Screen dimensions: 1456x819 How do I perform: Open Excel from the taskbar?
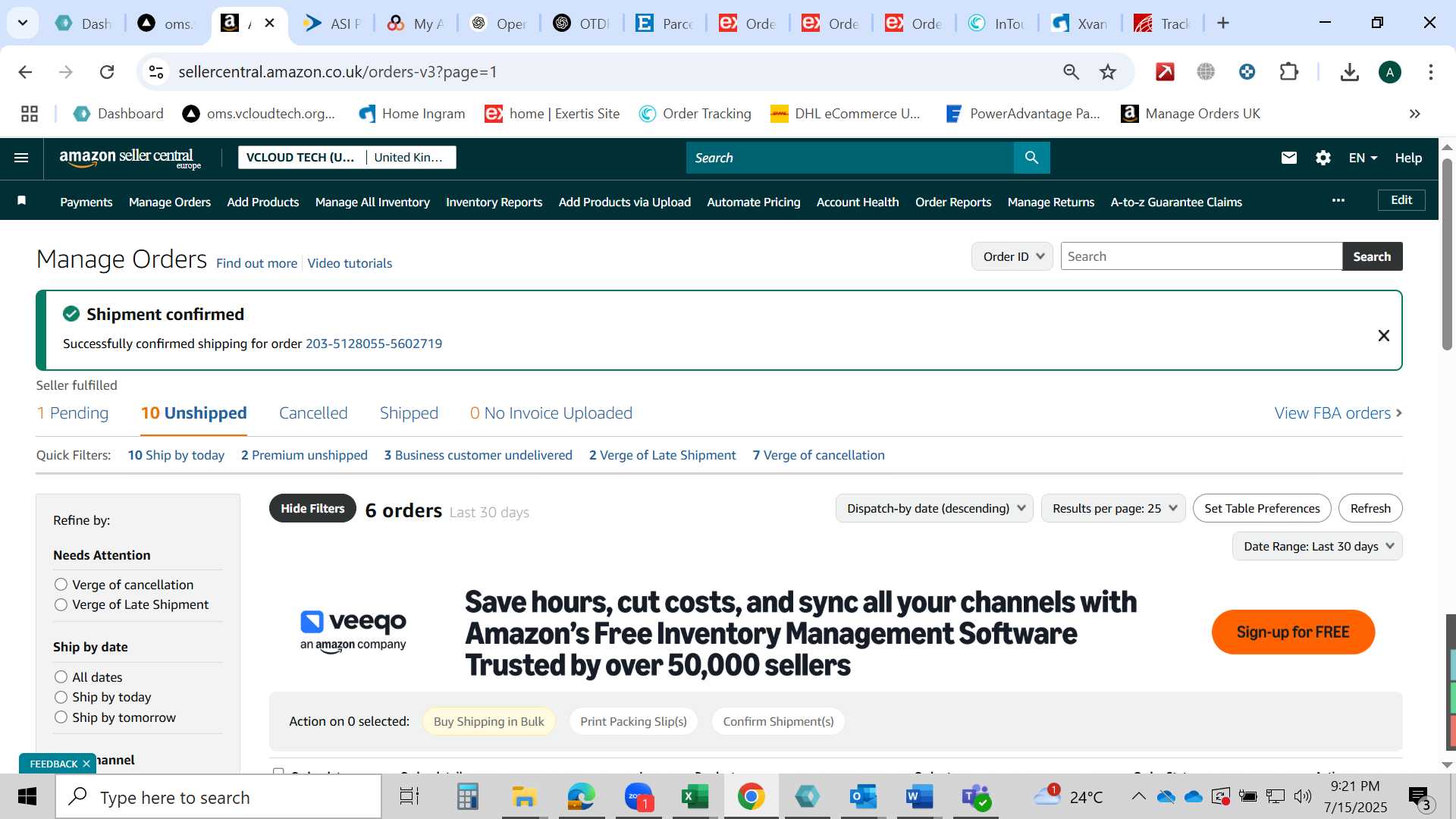pos(695,797)
